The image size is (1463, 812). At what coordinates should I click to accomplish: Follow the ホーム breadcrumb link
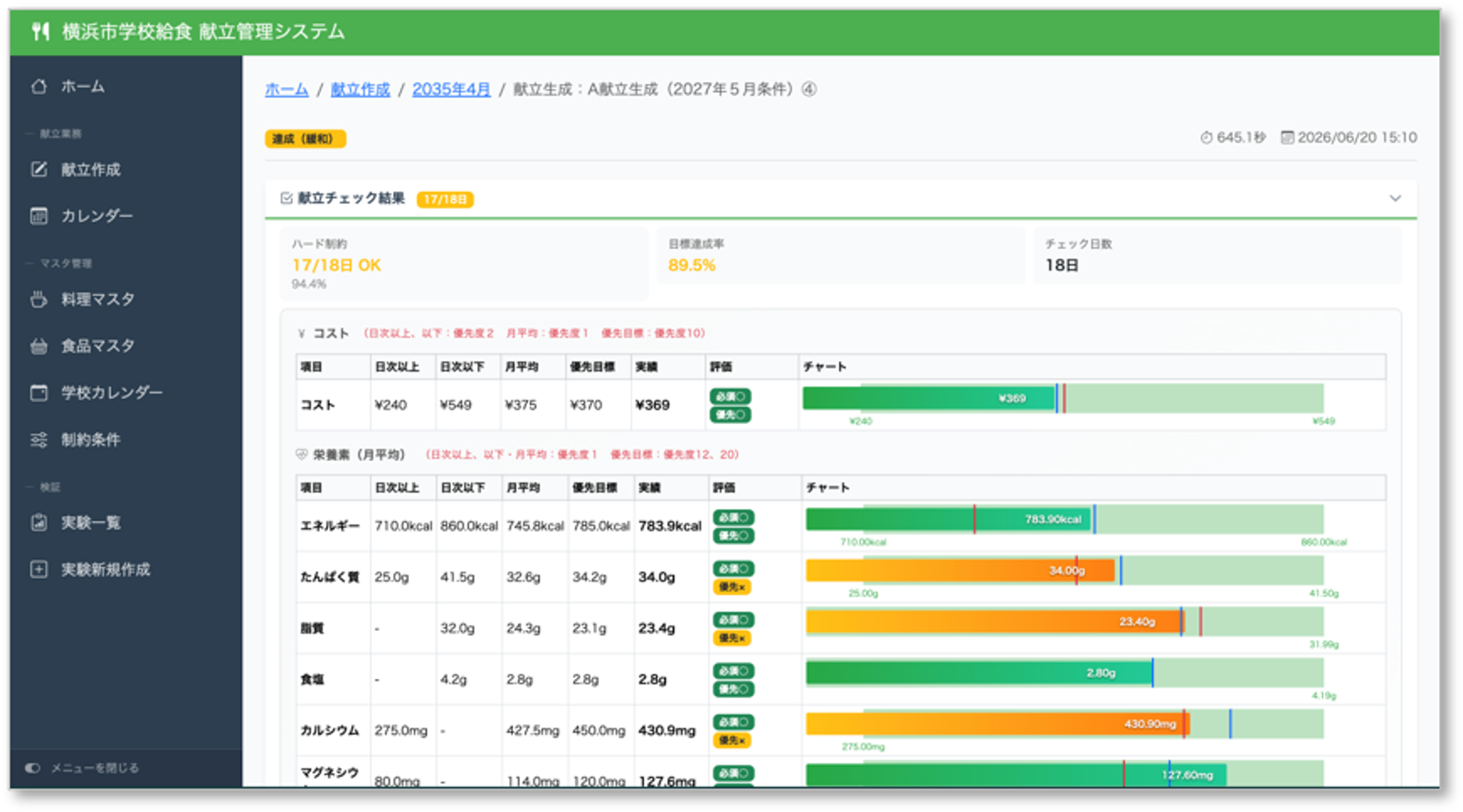287,90
